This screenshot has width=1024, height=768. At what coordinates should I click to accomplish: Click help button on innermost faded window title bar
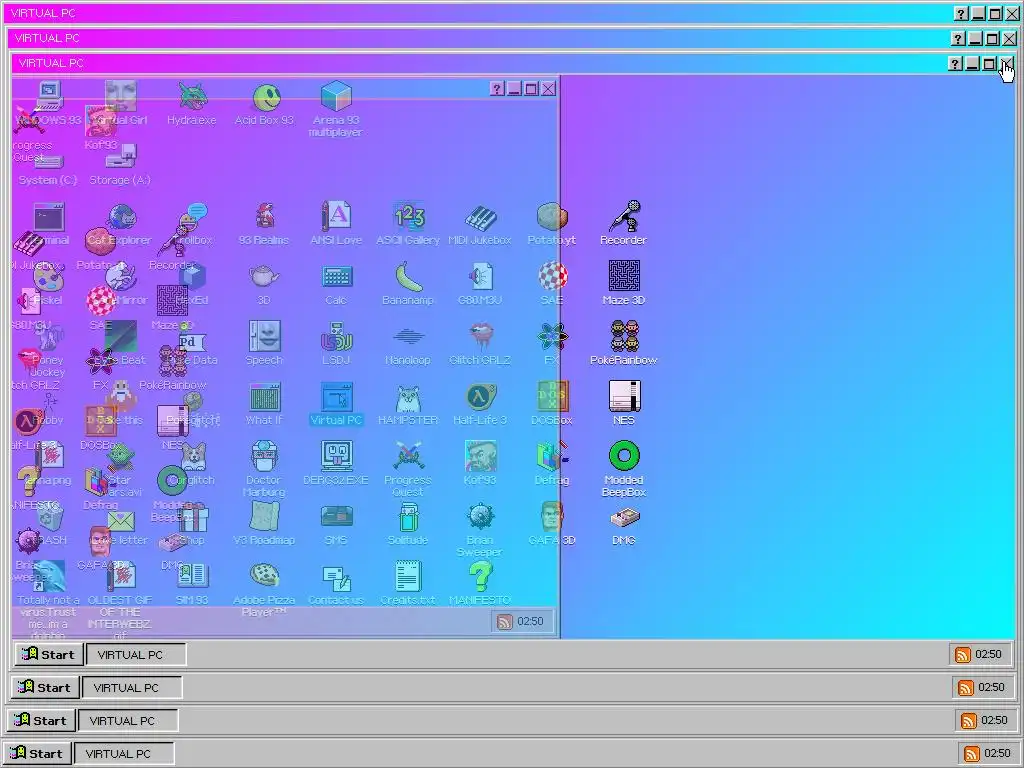tap(496, 89)
